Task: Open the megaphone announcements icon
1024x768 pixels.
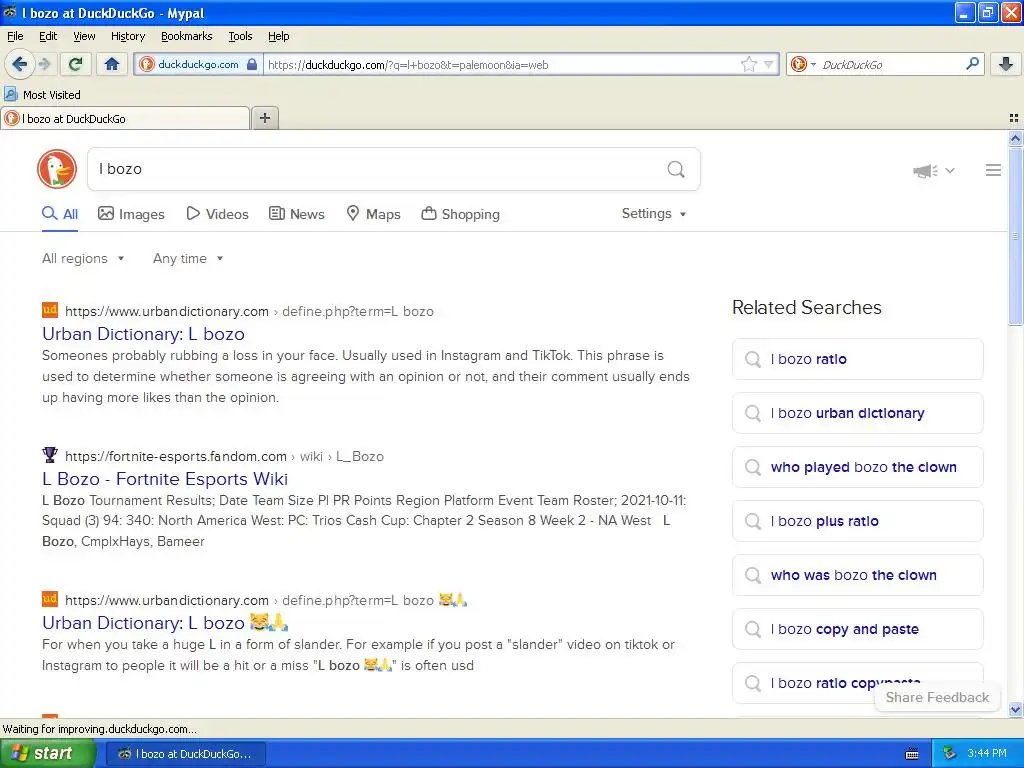Action: [925, 170]
